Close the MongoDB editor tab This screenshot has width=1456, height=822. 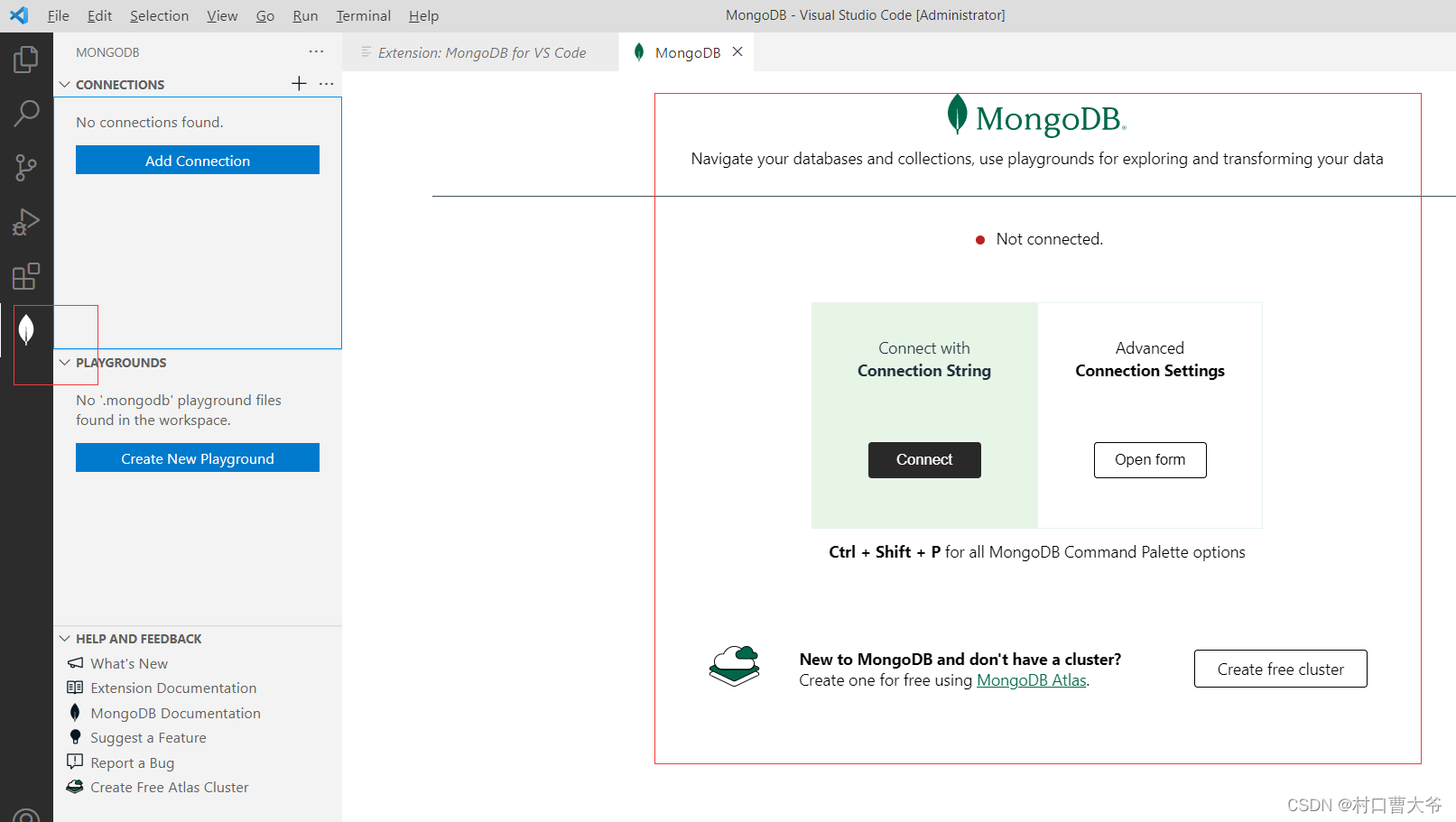pyautogui.click(x=737, y=52)
